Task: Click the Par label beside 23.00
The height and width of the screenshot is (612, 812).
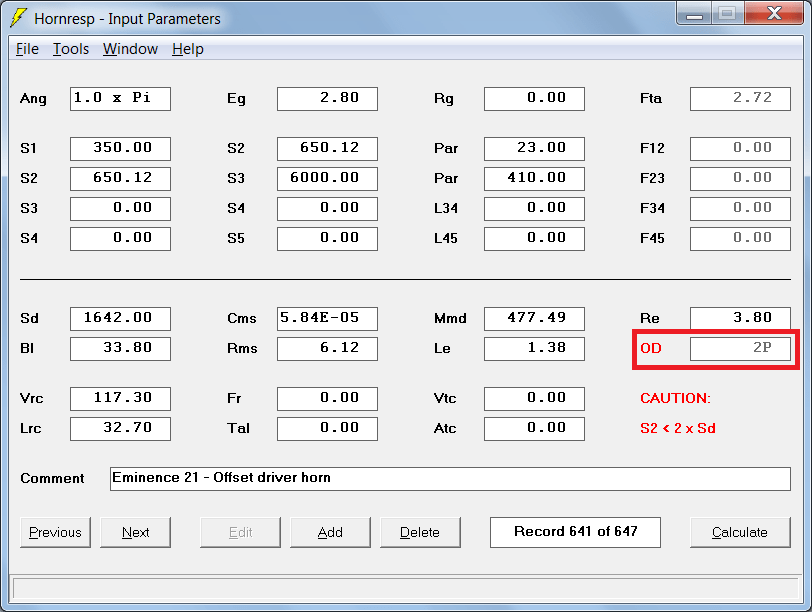Action: [446, 149]
